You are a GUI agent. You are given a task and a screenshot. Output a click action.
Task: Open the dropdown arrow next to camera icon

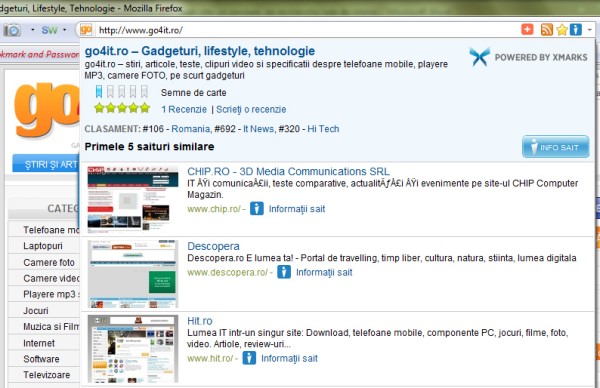click(x=33, y=29)
